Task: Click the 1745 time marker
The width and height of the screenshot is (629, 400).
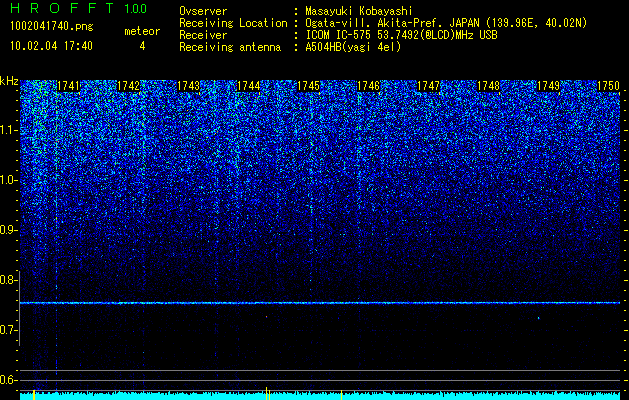Action: tap(308, 86)
